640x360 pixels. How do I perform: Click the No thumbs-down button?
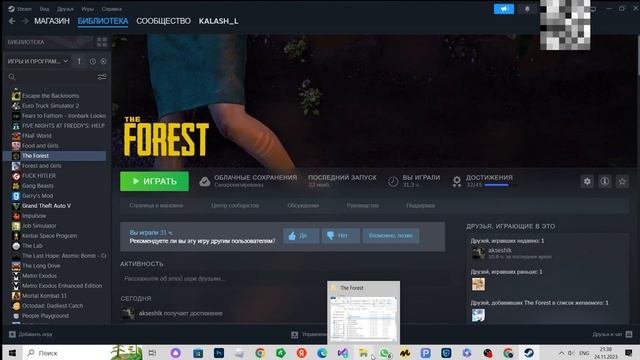(x=340, y=236)
